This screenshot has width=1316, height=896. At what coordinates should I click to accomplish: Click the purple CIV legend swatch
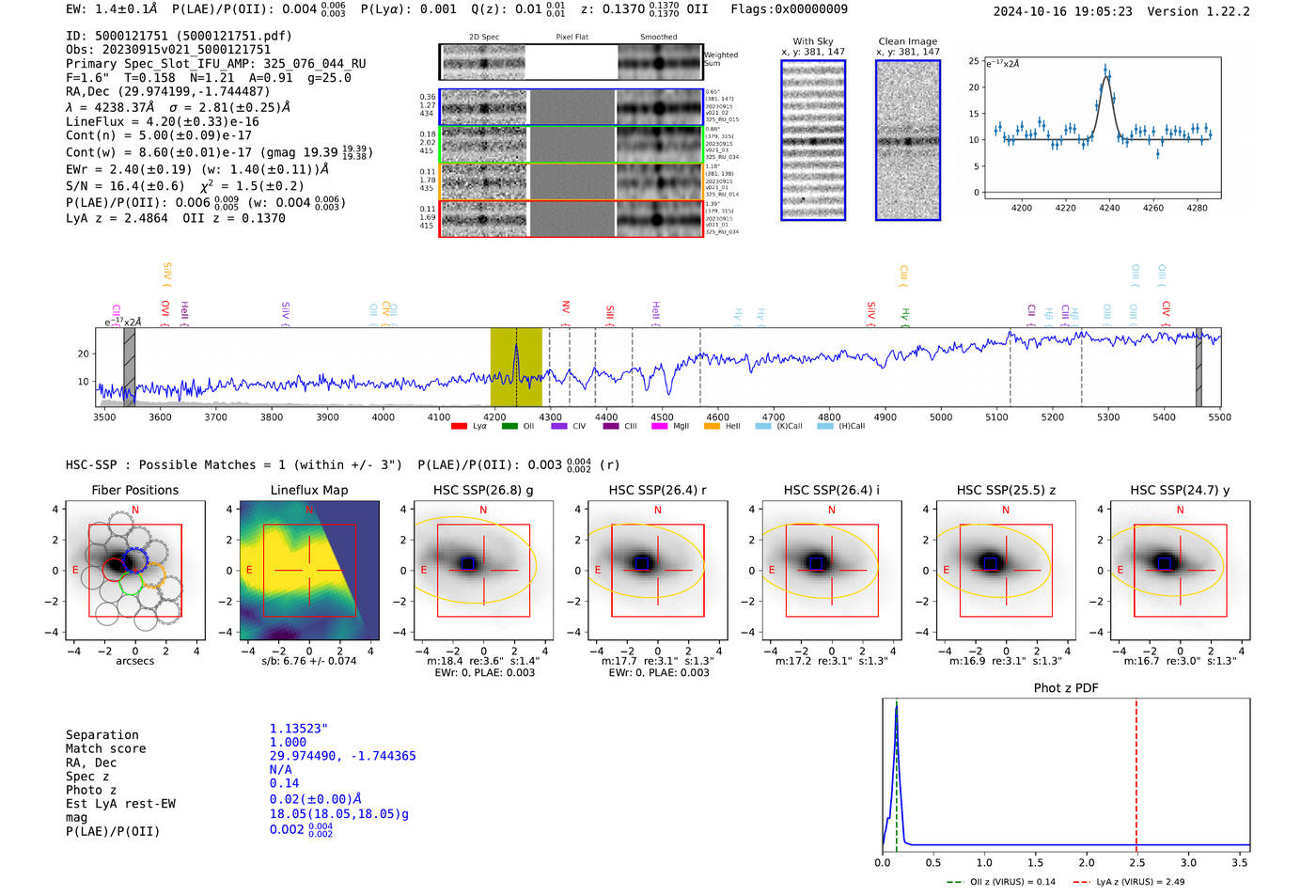[559, 426]
